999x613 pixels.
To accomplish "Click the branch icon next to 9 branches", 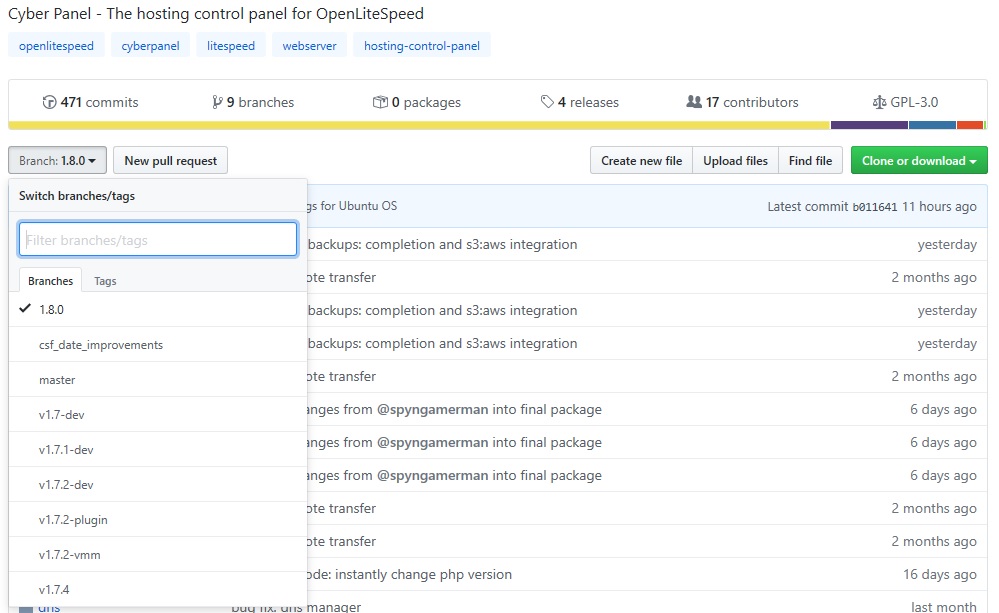I will coord(216,102).
